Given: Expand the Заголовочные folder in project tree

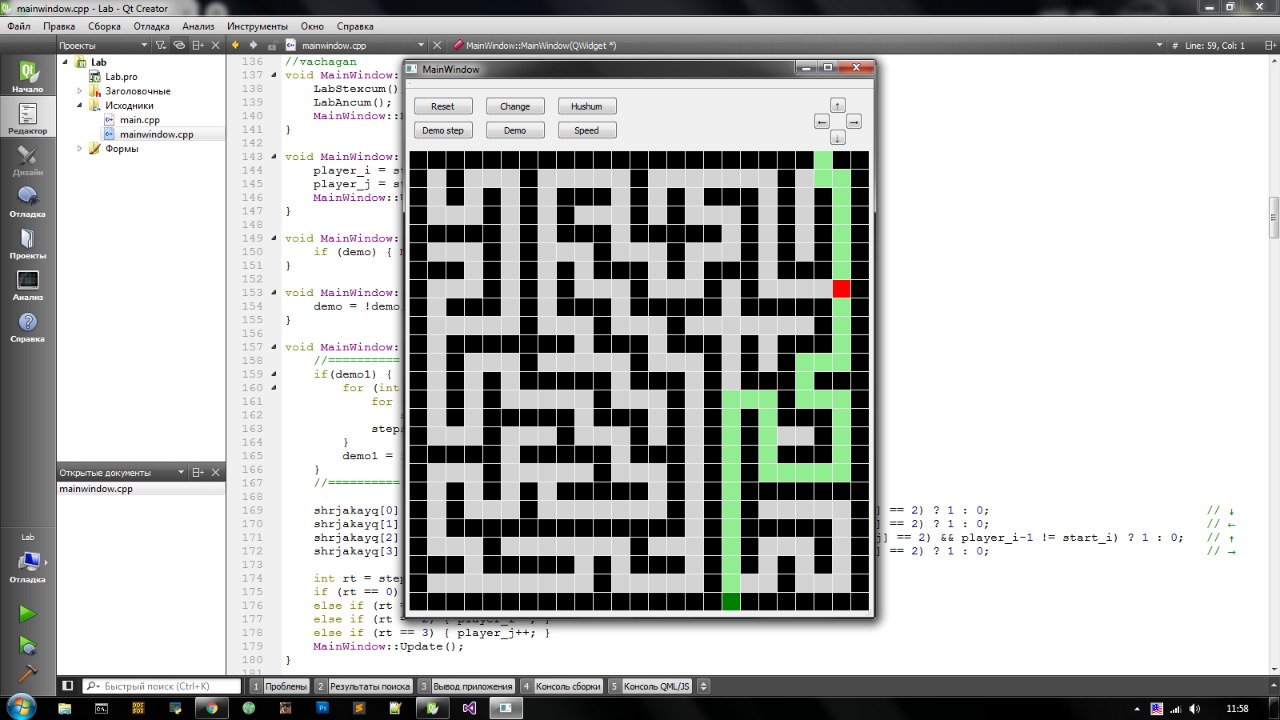Looking at the screenshot, I should coord(80,91).
